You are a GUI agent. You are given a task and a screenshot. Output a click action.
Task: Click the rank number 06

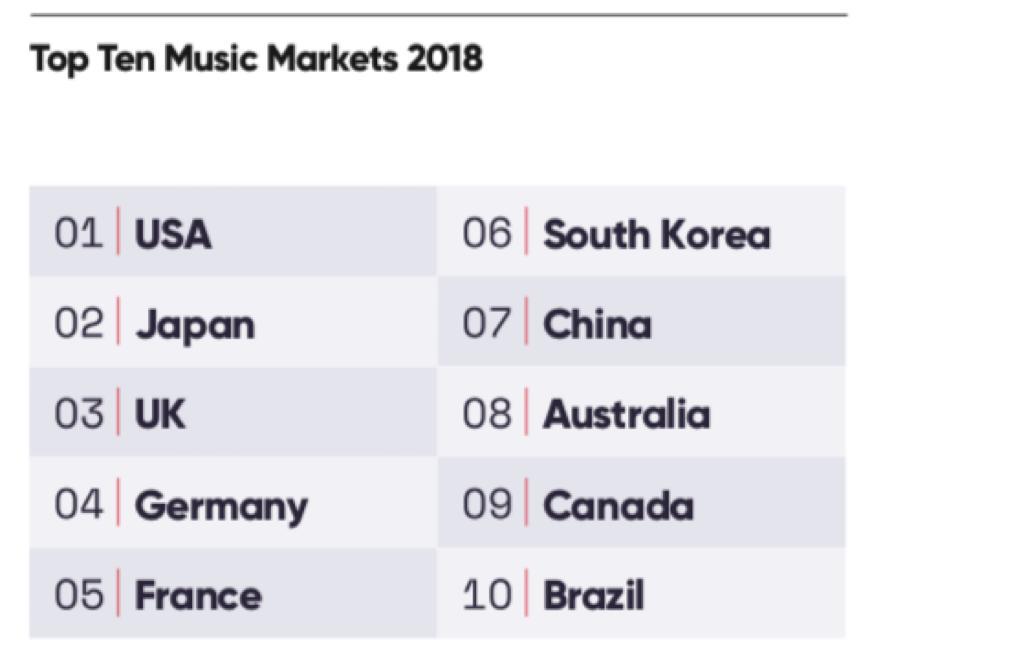point(487,233)
